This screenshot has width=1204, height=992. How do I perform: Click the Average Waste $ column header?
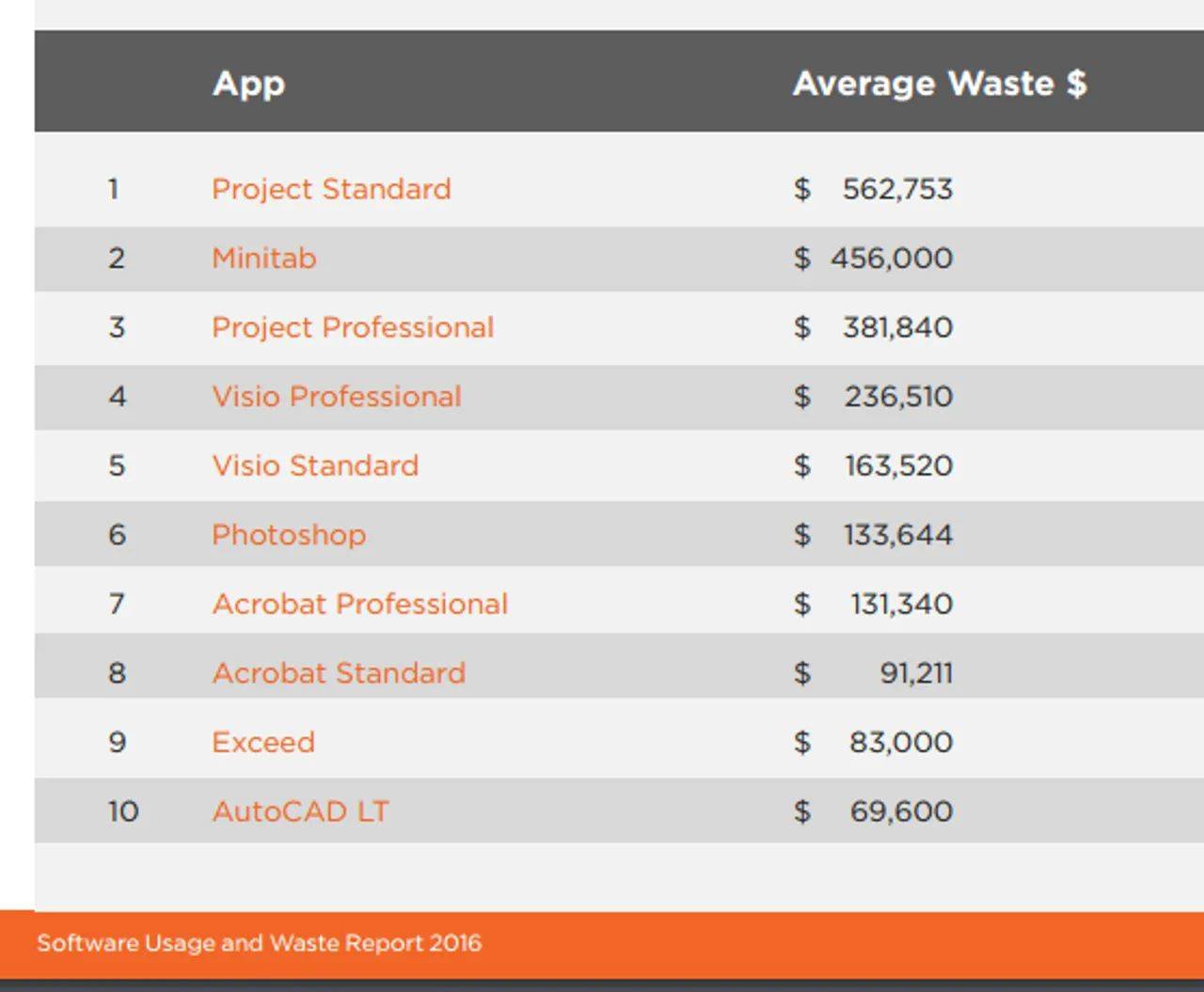tap(940, 83)
